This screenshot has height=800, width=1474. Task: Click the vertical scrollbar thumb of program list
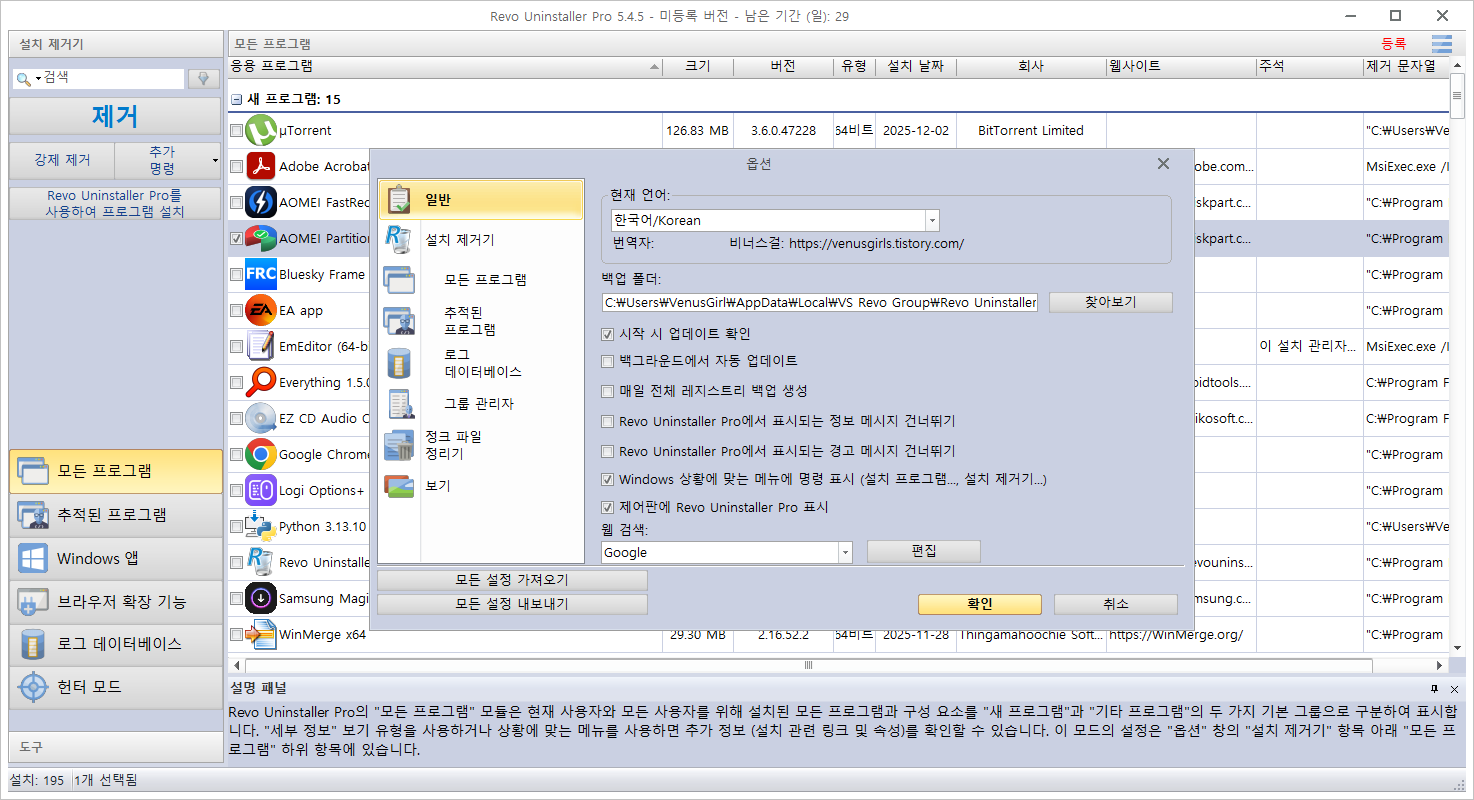1457,95
